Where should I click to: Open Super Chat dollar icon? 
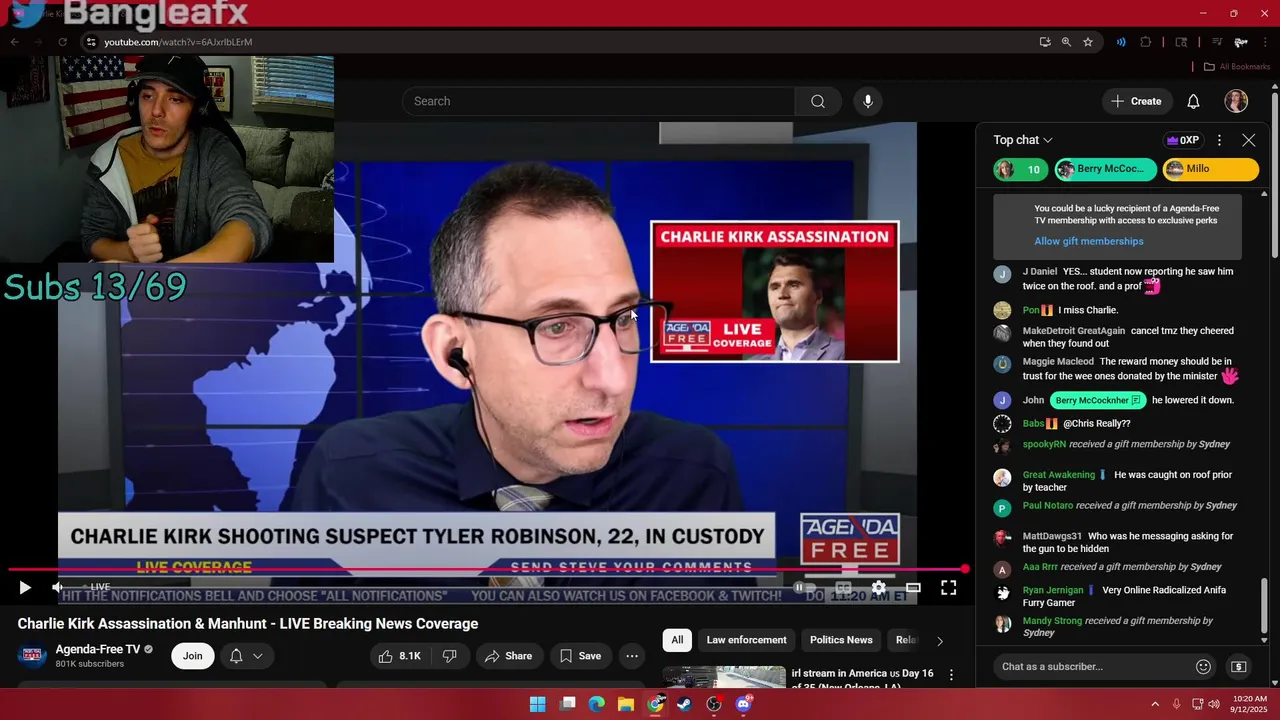click(x=1238, y=667)
